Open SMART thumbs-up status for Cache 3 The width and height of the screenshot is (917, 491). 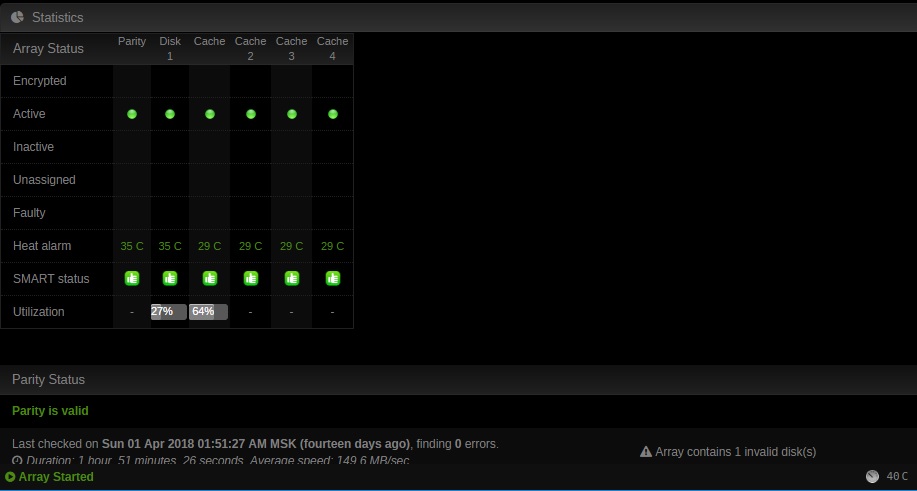(291, 279)
